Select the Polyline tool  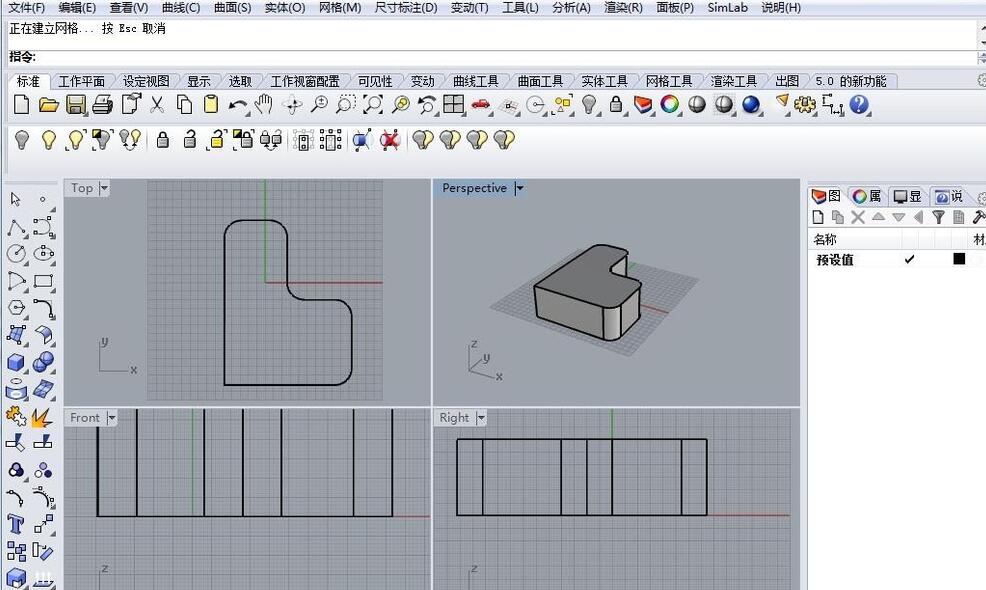[x=16, y=227]
